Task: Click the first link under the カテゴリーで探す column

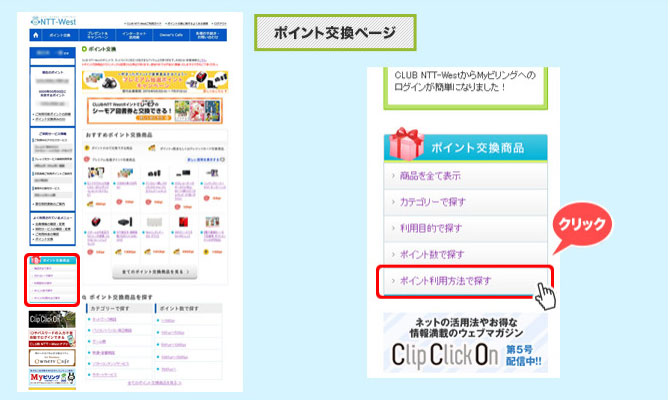Action: [x=104, y=320]
